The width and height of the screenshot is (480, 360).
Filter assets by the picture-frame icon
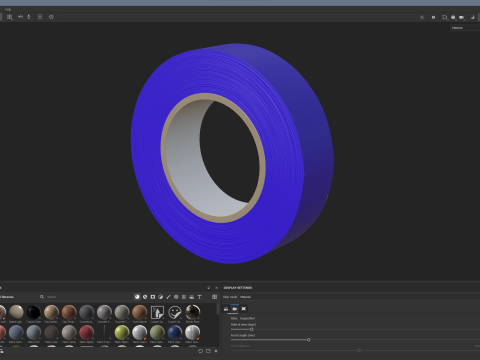192,297
